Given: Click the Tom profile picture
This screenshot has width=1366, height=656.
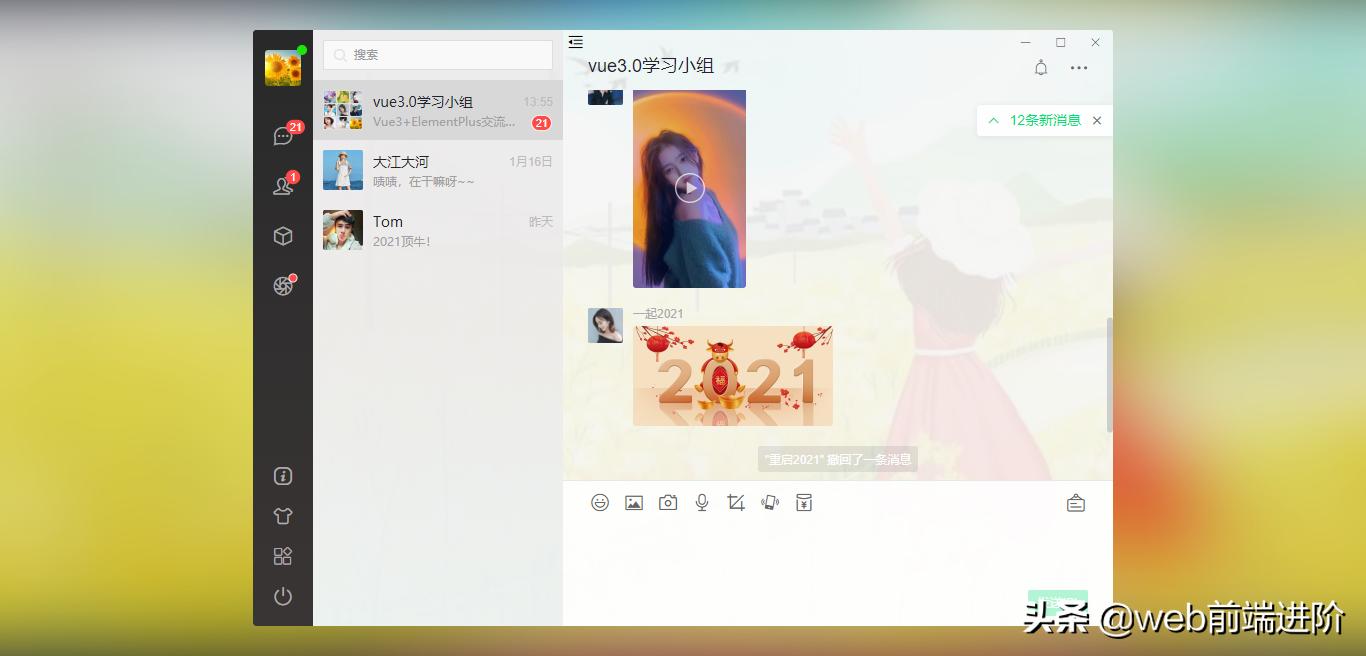Looking at the screenshot, I should (343, 230).
